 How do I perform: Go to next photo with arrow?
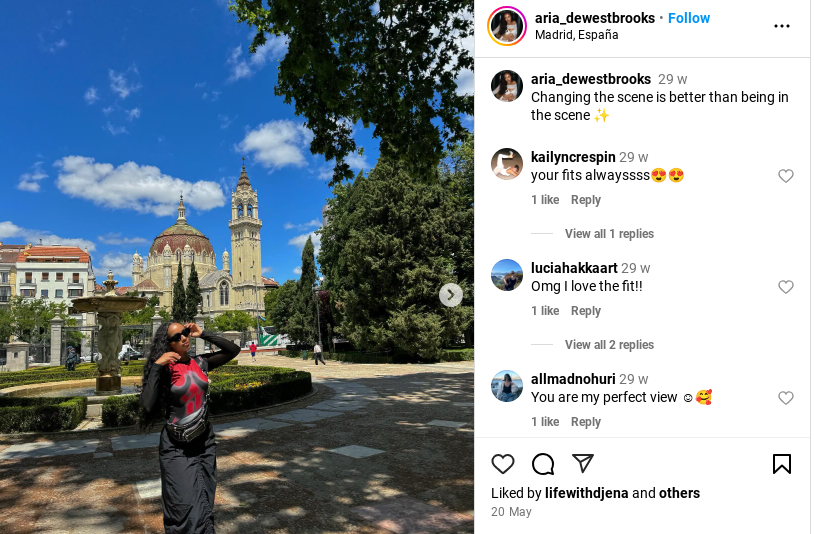(451, 295)
